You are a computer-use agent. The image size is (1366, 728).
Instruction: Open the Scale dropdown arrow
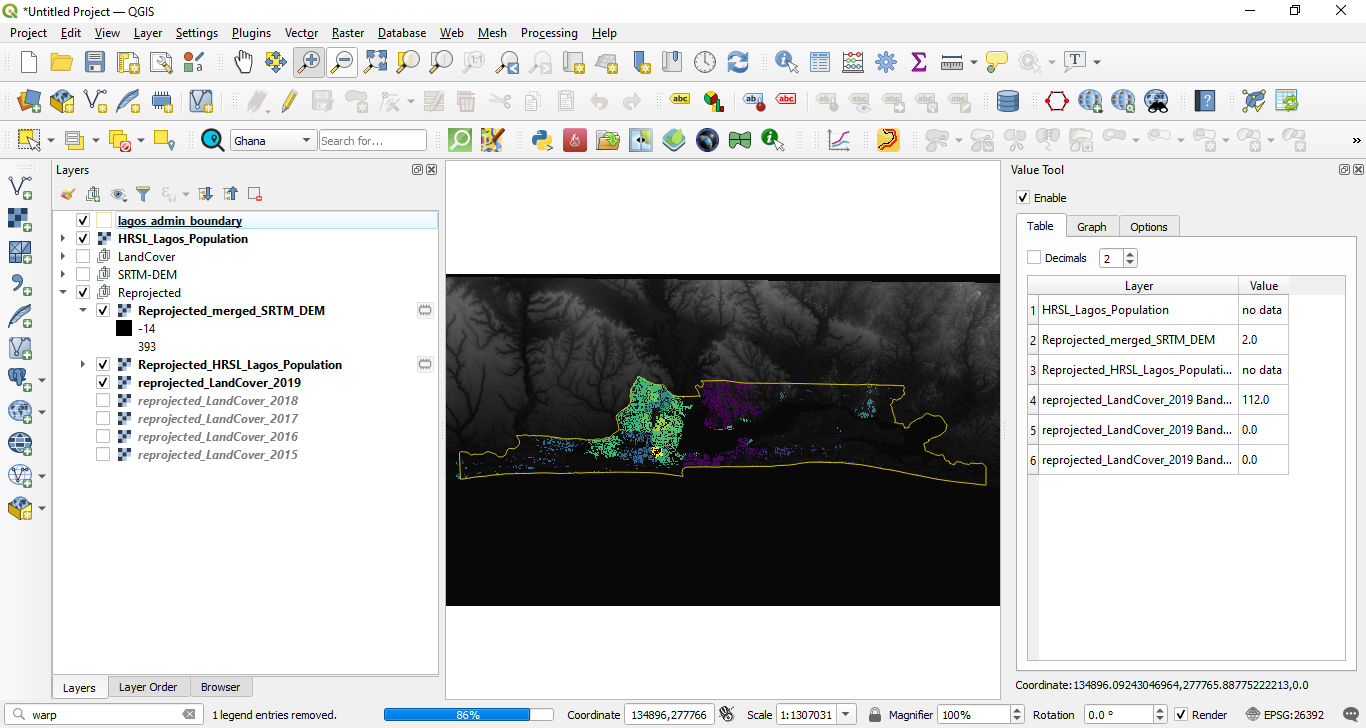point(847,715)
